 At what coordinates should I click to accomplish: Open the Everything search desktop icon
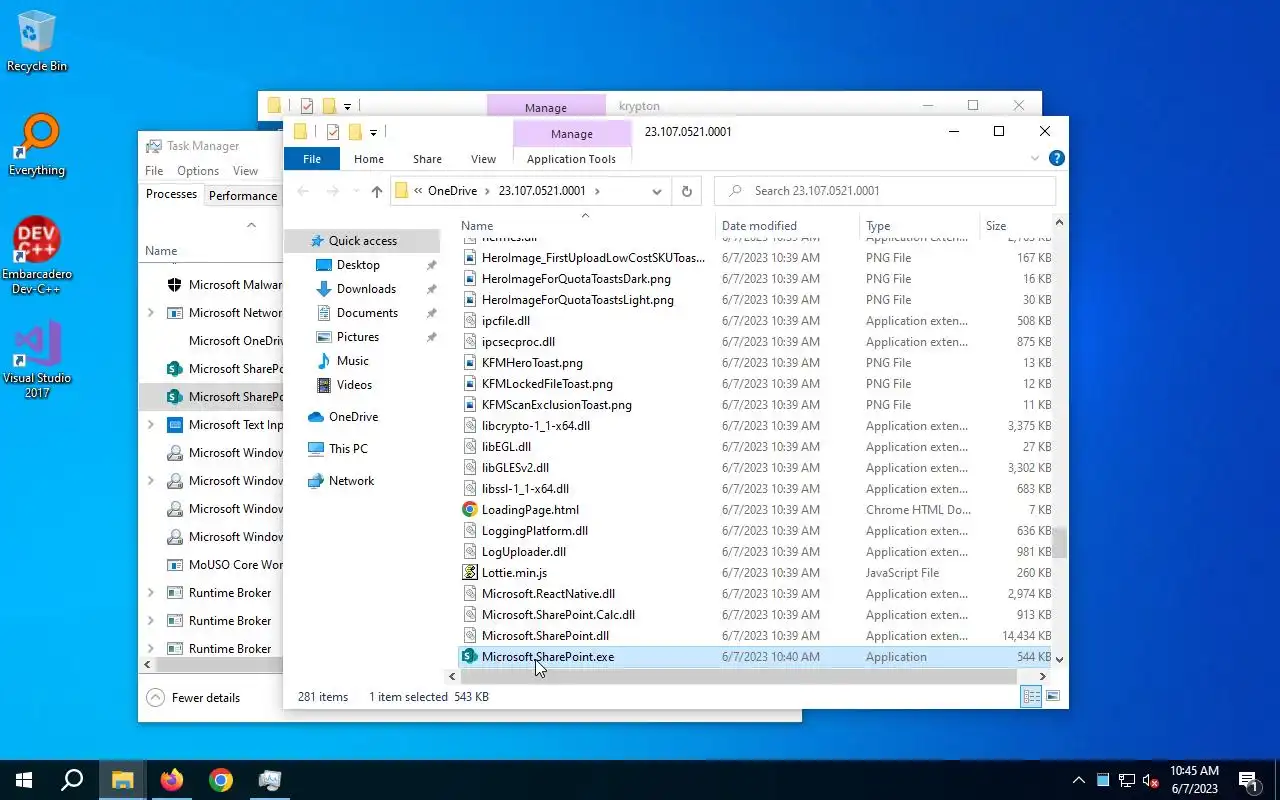pyautogui.click(x=37, y=146)
